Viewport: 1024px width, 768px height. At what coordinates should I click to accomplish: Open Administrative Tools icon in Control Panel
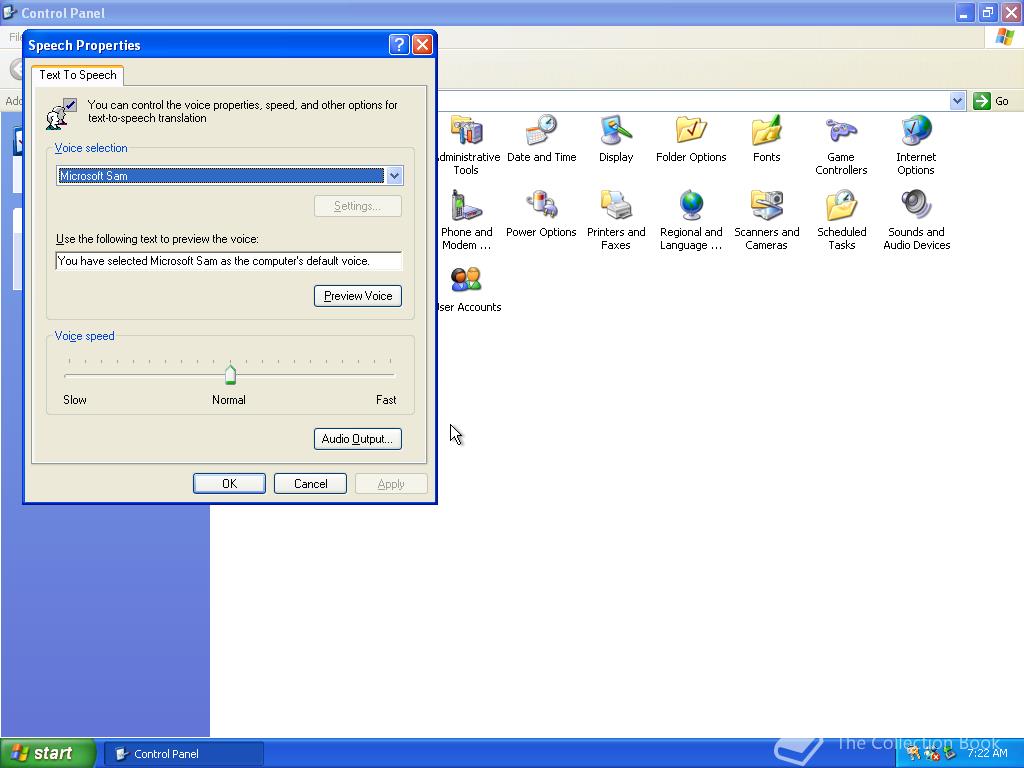tap(468, 131)
